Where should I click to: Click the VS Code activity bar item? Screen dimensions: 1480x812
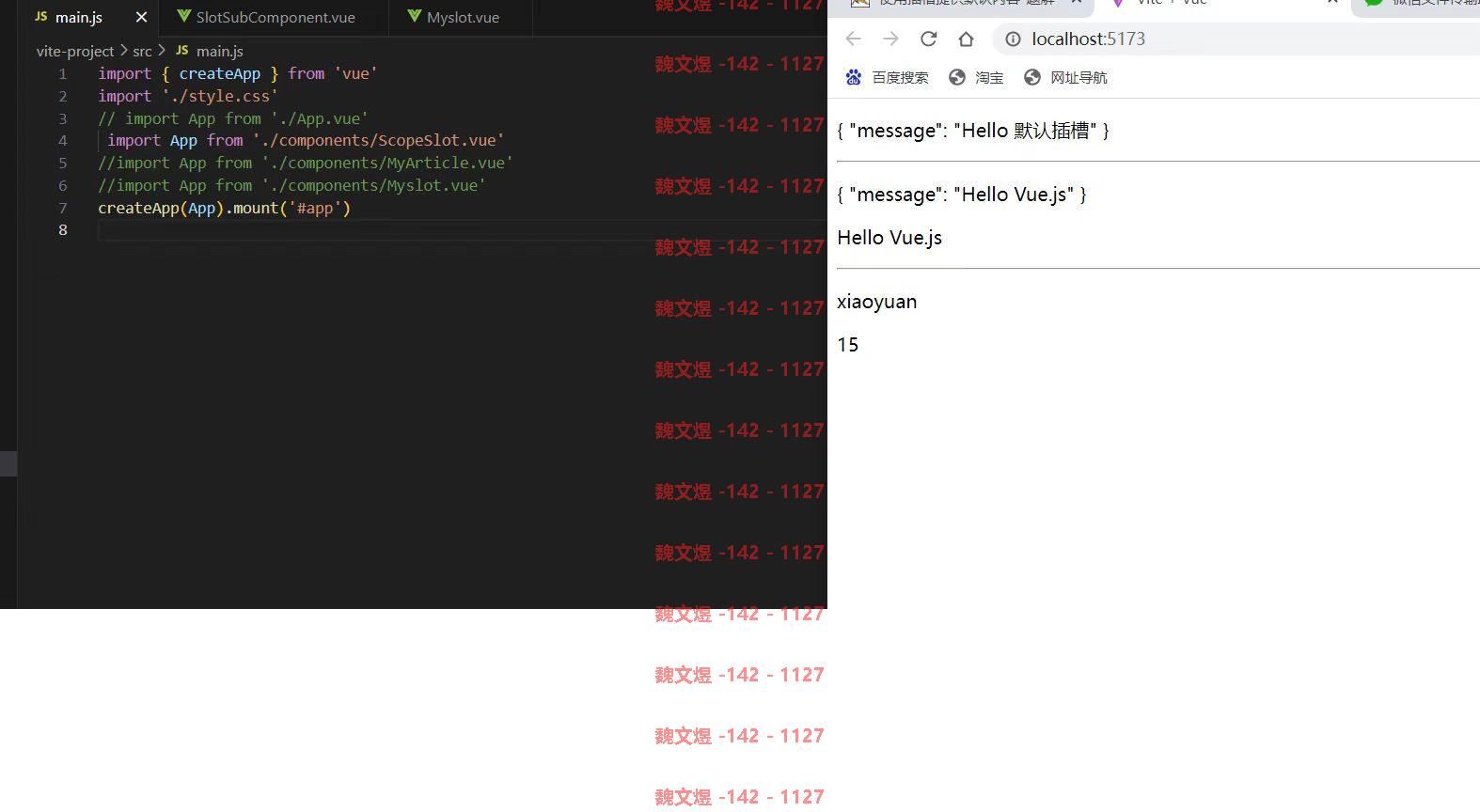click(8, 463)
